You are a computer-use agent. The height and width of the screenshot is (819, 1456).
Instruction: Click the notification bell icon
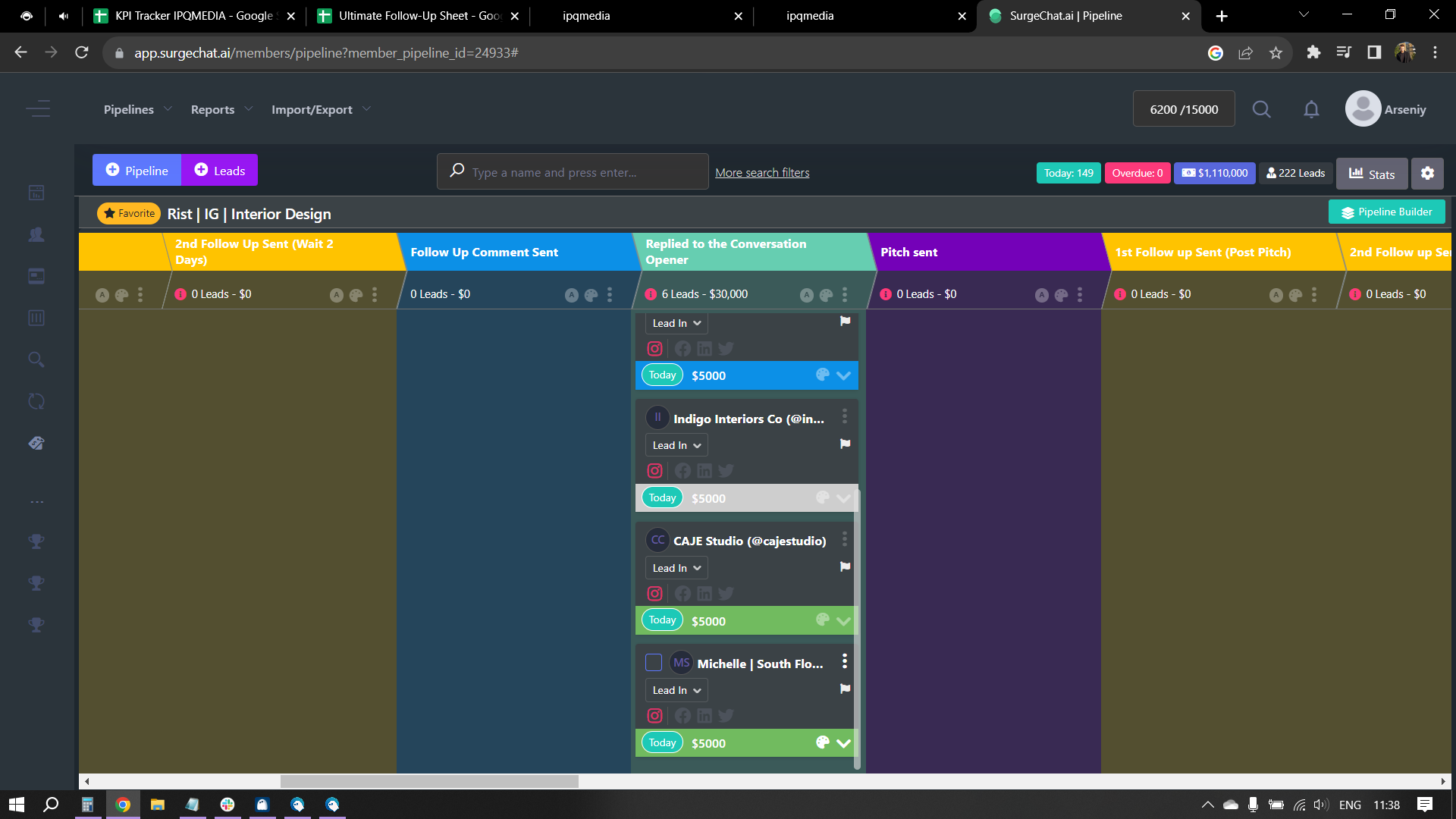(x=1311, y=110)
